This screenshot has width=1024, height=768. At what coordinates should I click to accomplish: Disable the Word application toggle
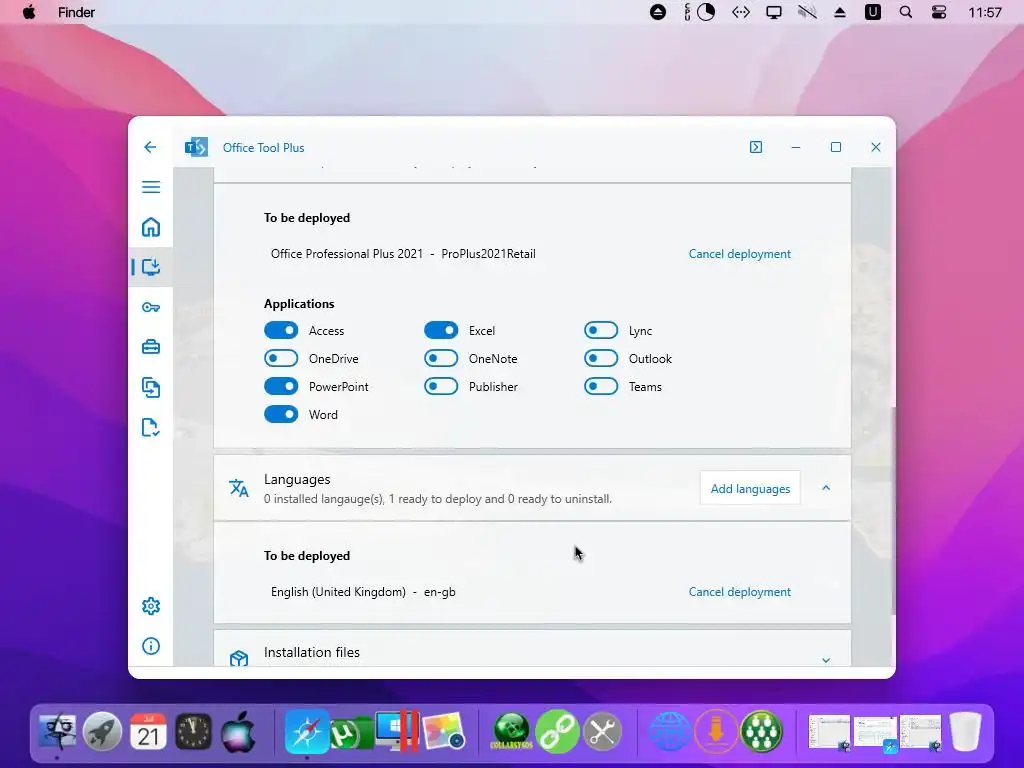[x=281, y=415]
